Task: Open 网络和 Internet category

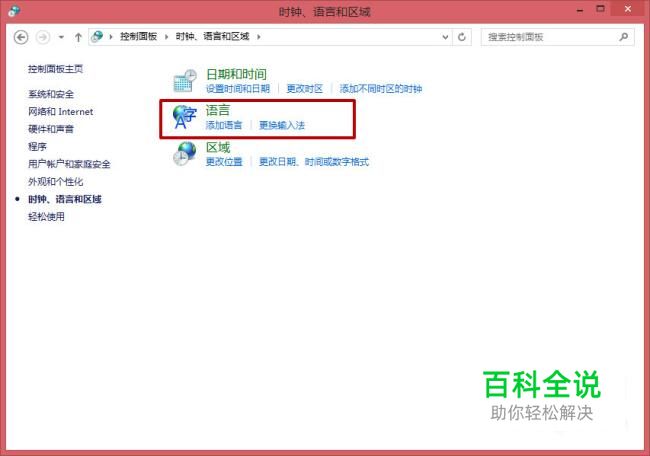Action: 61,112
